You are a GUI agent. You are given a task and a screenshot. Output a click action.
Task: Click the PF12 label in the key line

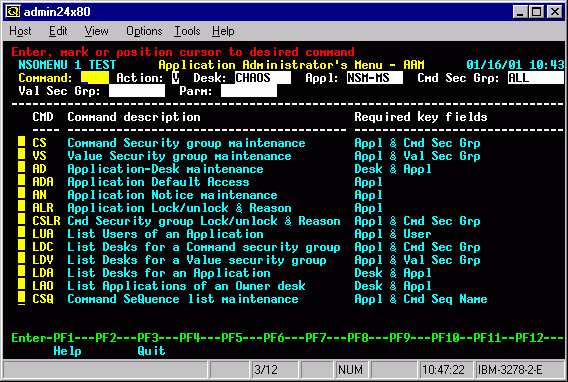tap(529, 338)
